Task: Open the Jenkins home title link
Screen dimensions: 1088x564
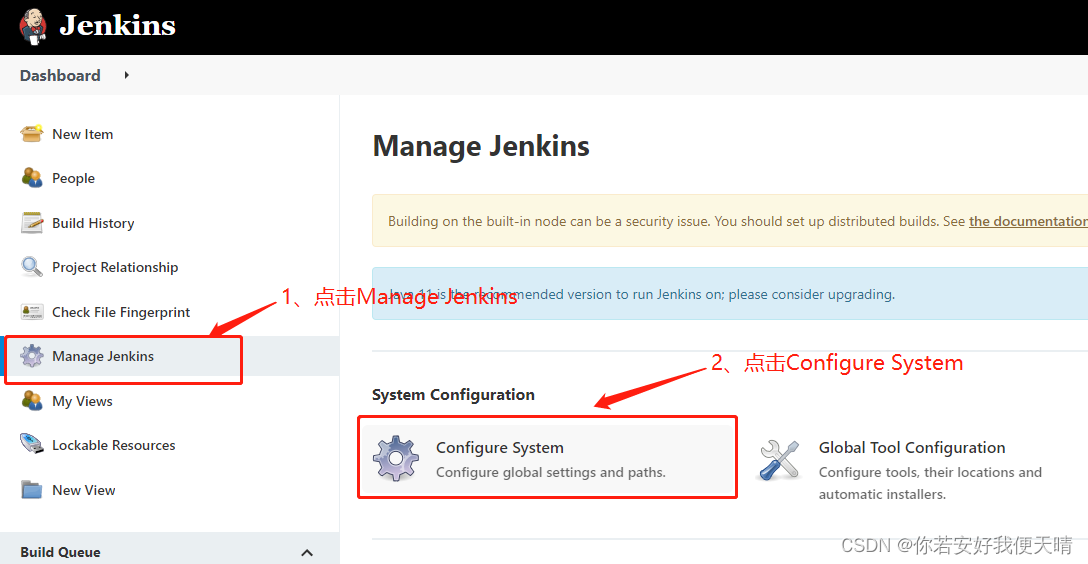Action: coord(117,26)
